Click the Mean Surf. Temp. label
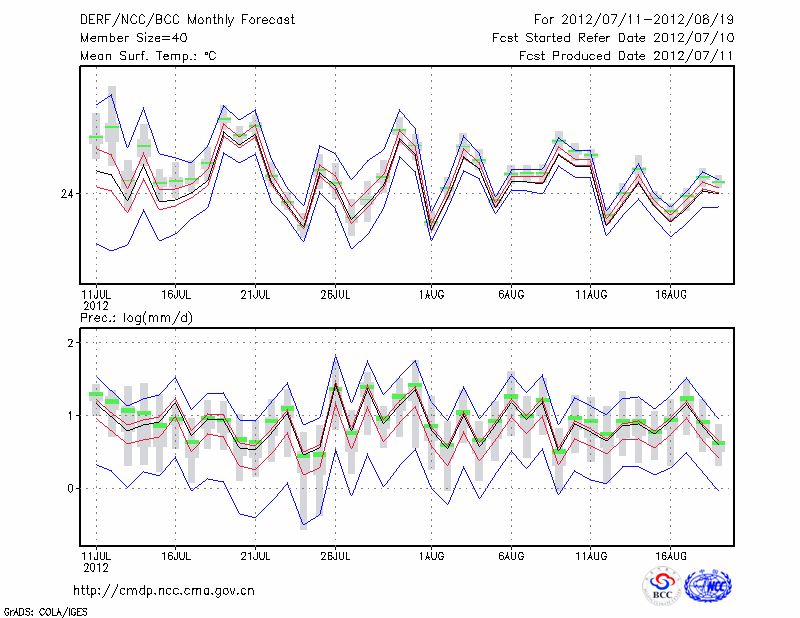 pos(147,56)
